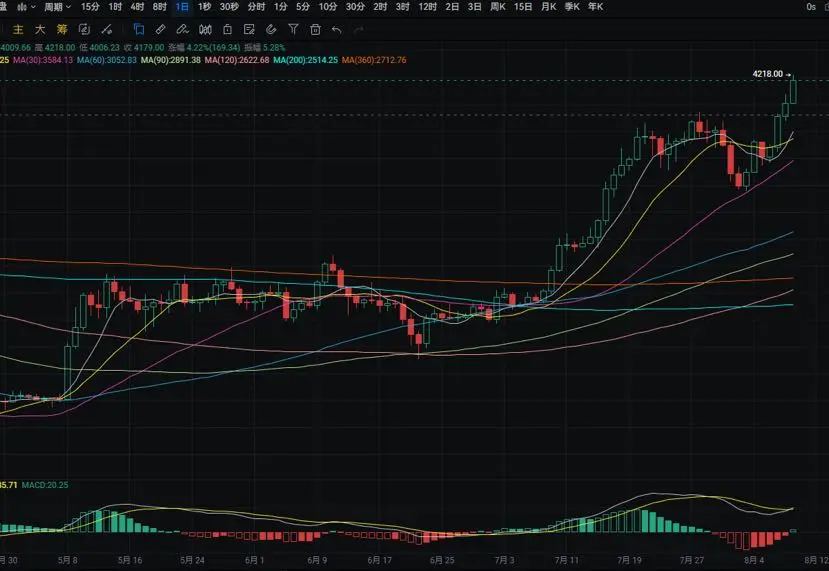The width and height of the screenshot is (829, 571).
Task: Switch chart to 5分 interval
Action: (303, 7)
